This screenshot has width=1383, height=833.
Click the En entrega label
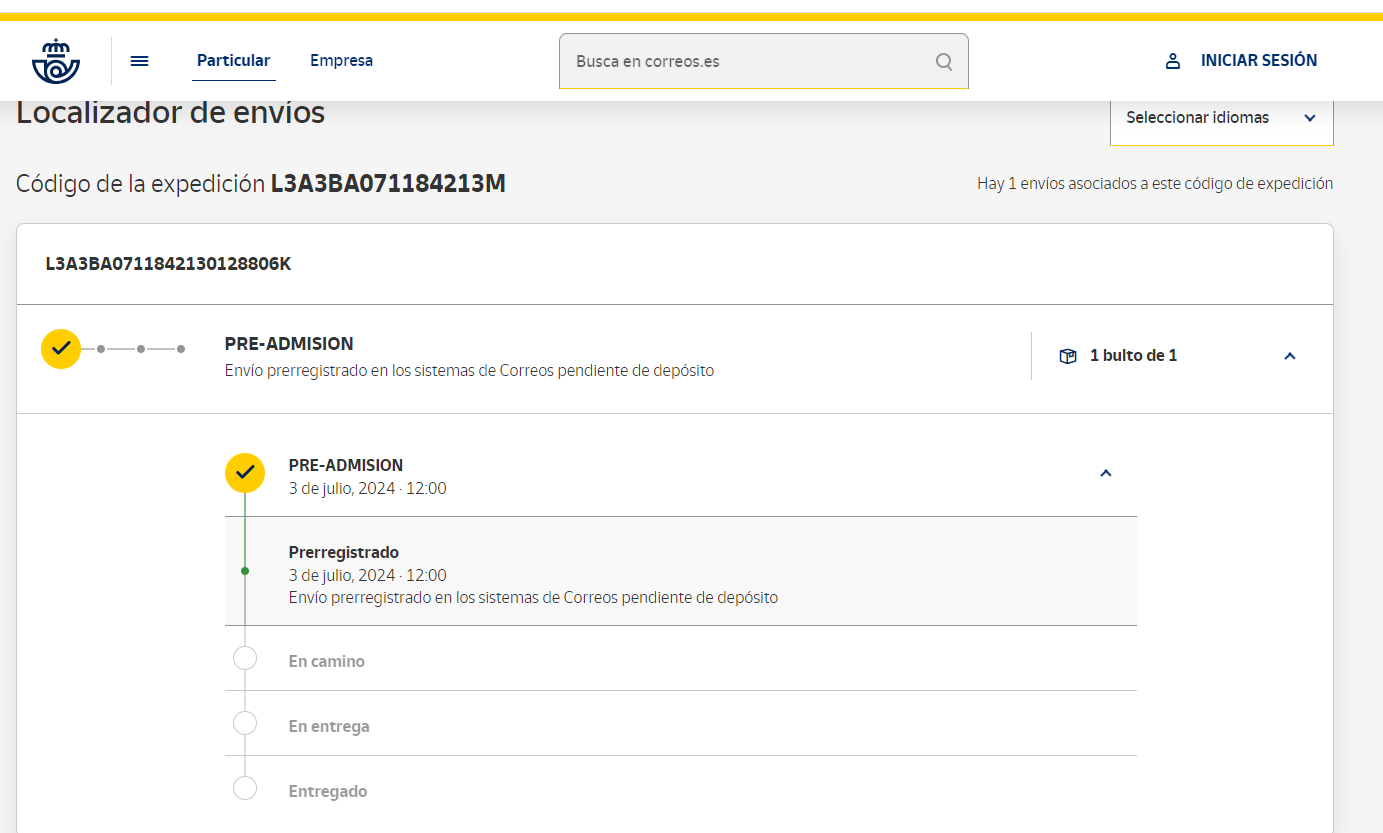click(x=329, y=726)
